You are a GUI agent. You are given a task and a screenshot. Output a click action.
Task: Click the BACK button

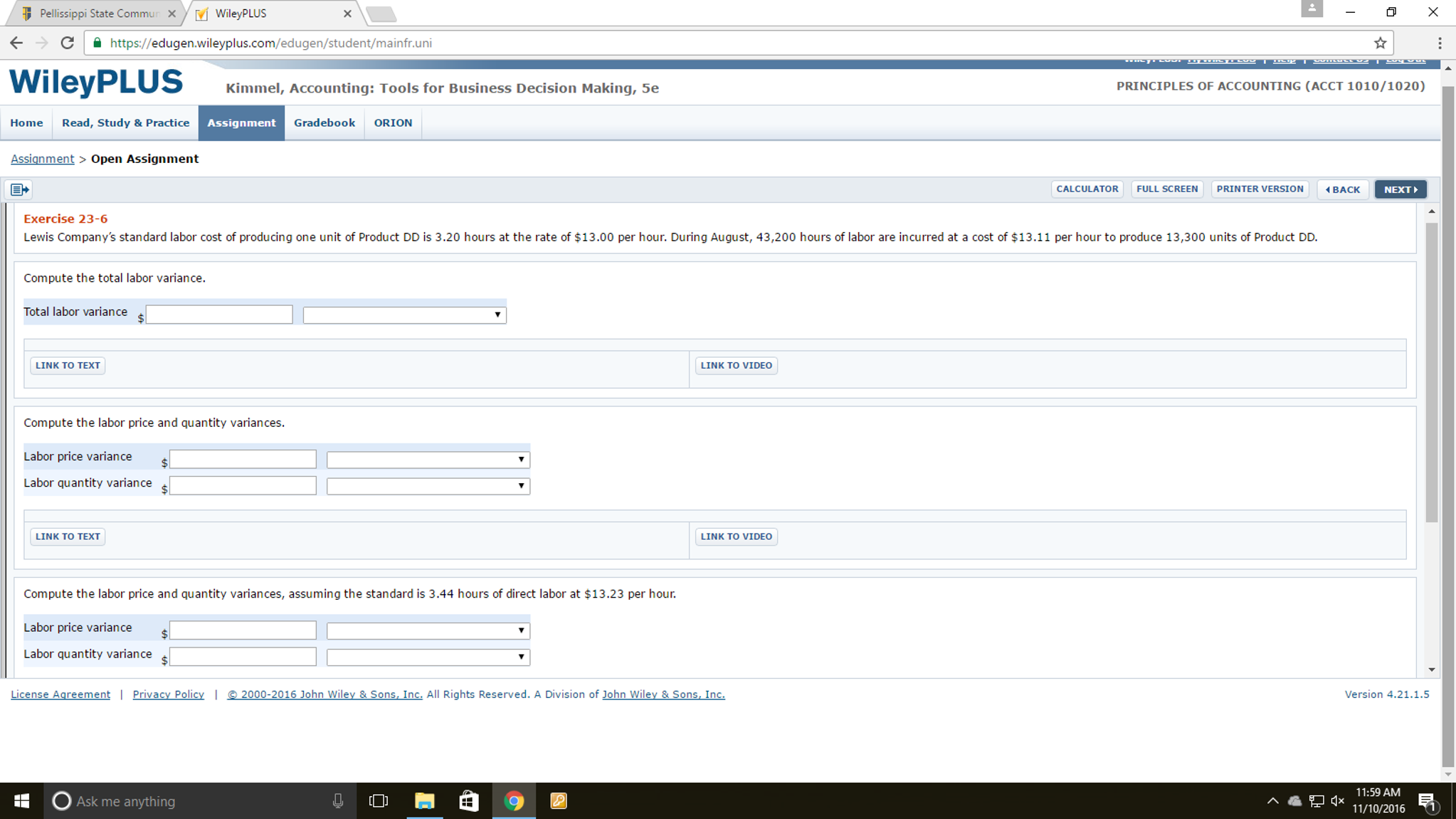[1342, 190]
